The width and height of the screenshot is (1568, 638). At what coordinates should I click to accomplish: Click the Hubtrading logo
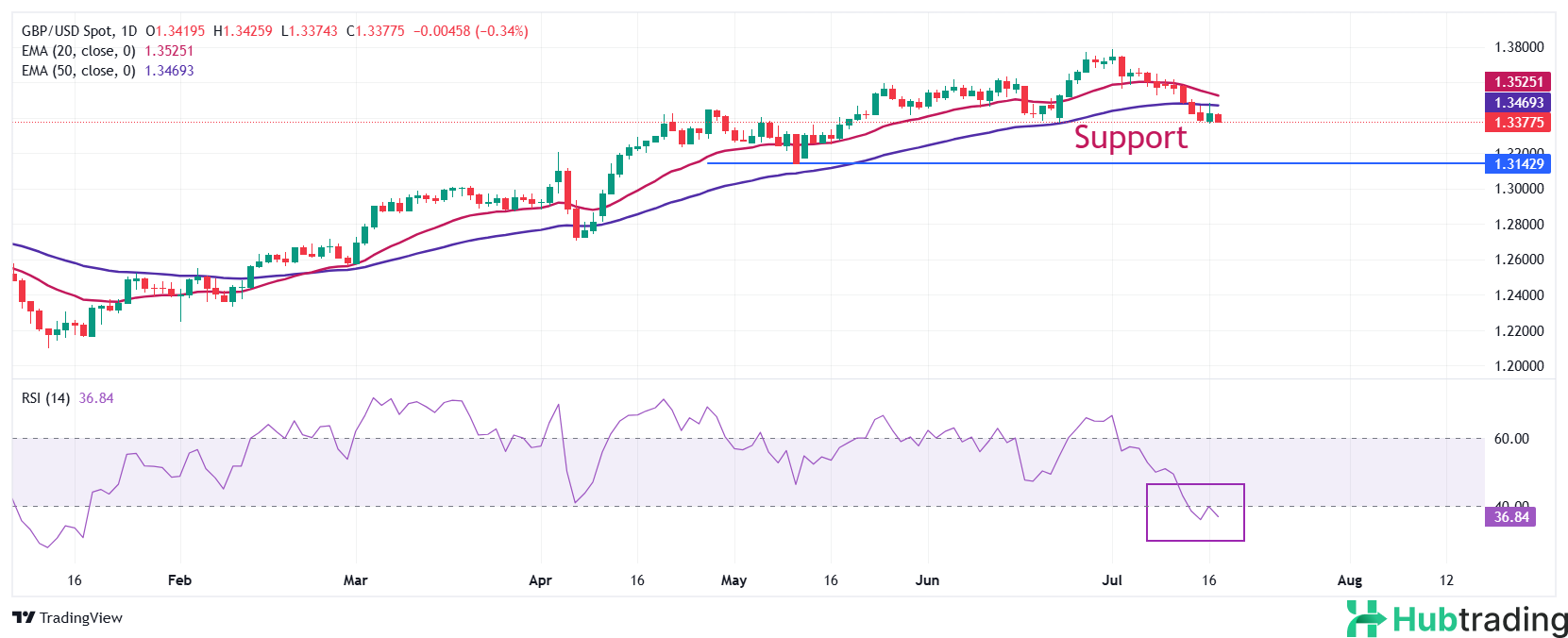[1457, 619]
